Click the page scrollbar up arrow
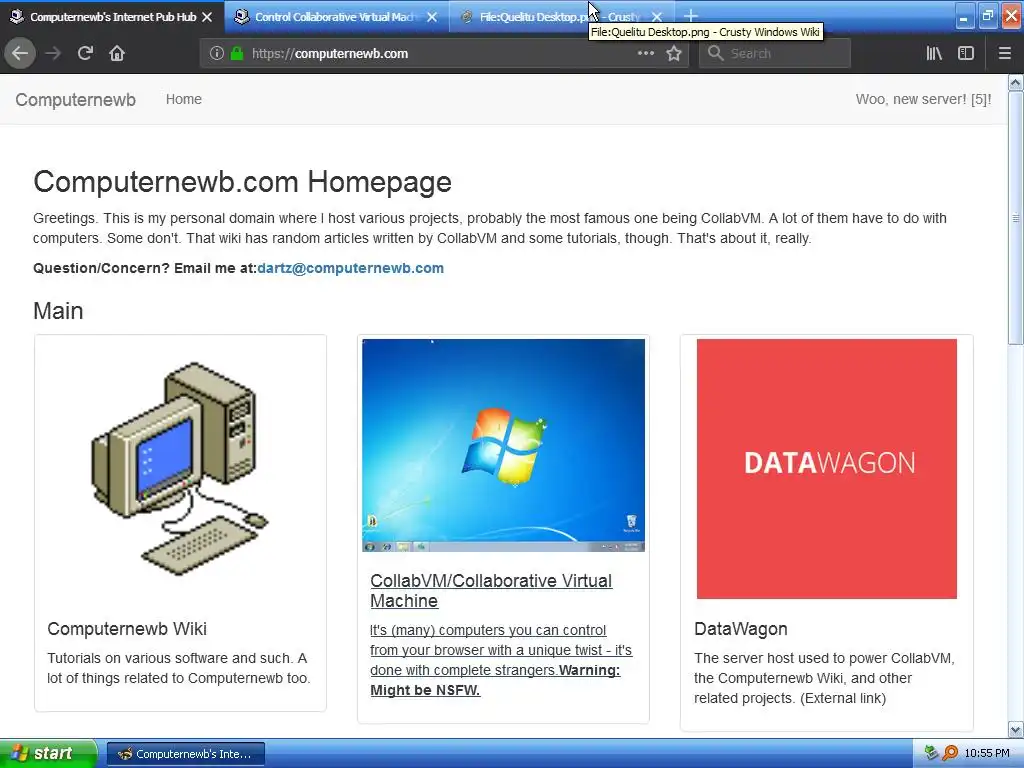This screenshot has height=768, width=1024. [1016, 82]
